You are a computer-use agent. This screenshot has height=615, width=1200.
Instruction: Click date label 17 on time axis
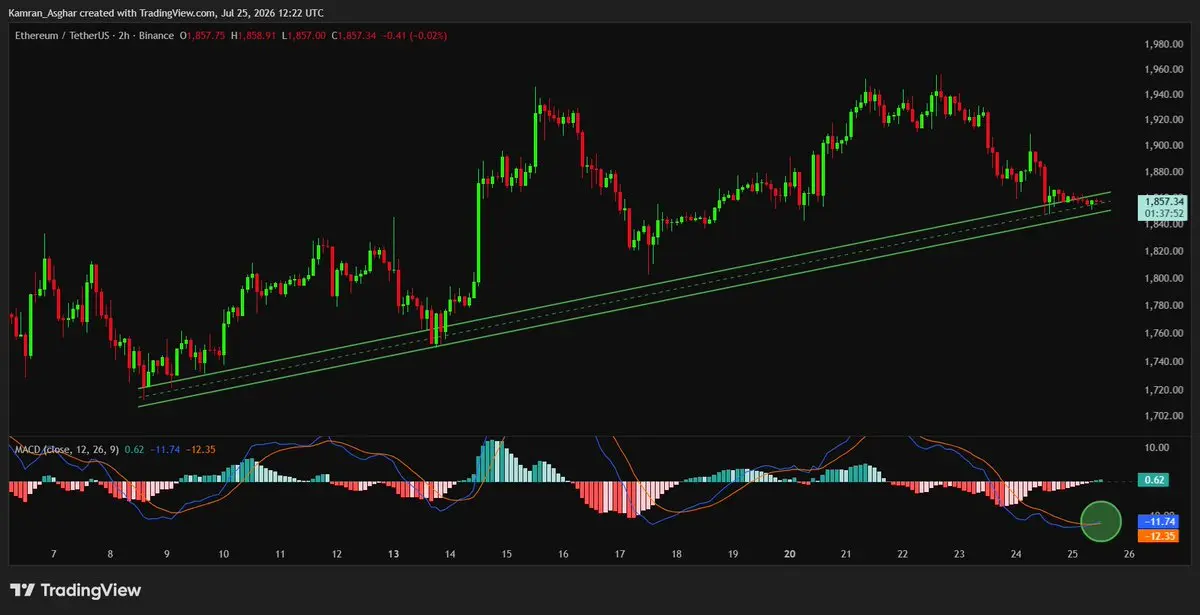620,554
